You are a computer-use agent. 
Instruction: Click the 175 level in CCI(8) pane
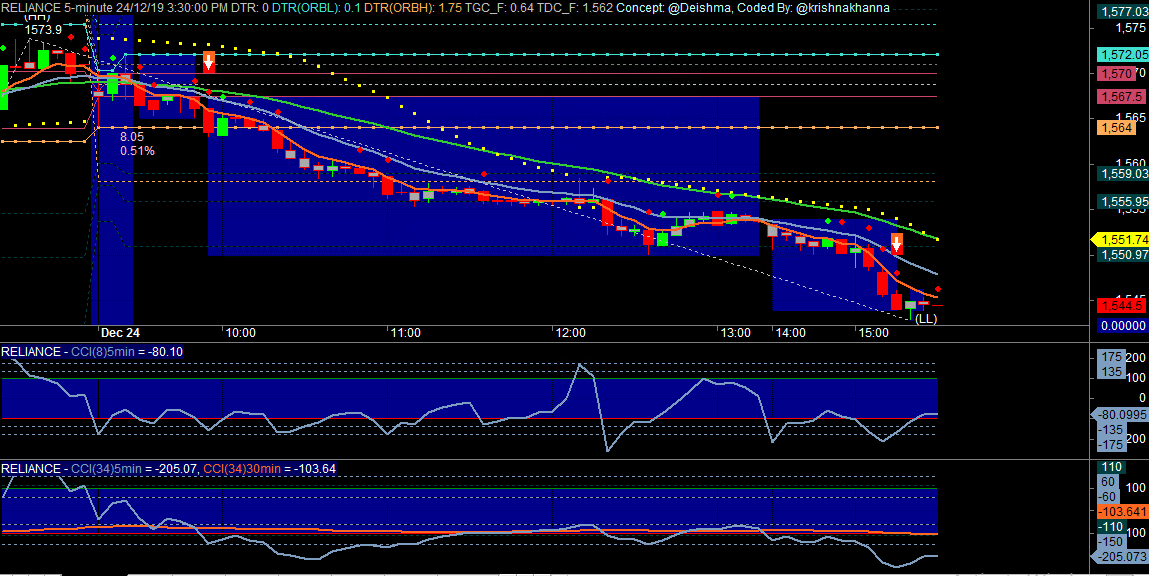point(1113,357)
